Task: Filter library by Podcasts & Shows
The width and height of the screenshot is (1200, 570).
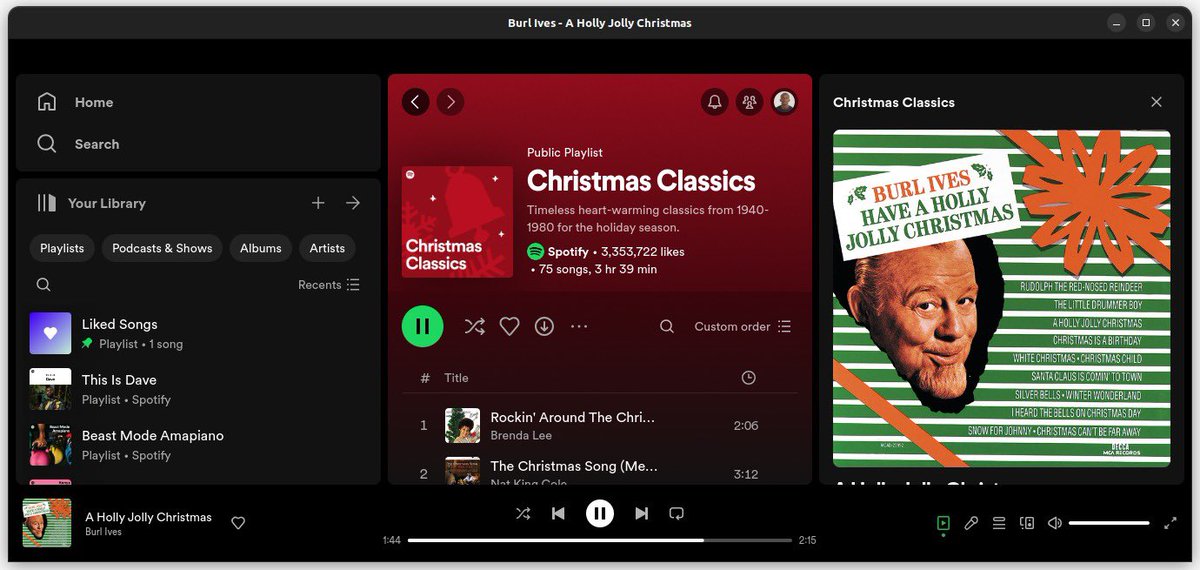Action: [162, 248]
